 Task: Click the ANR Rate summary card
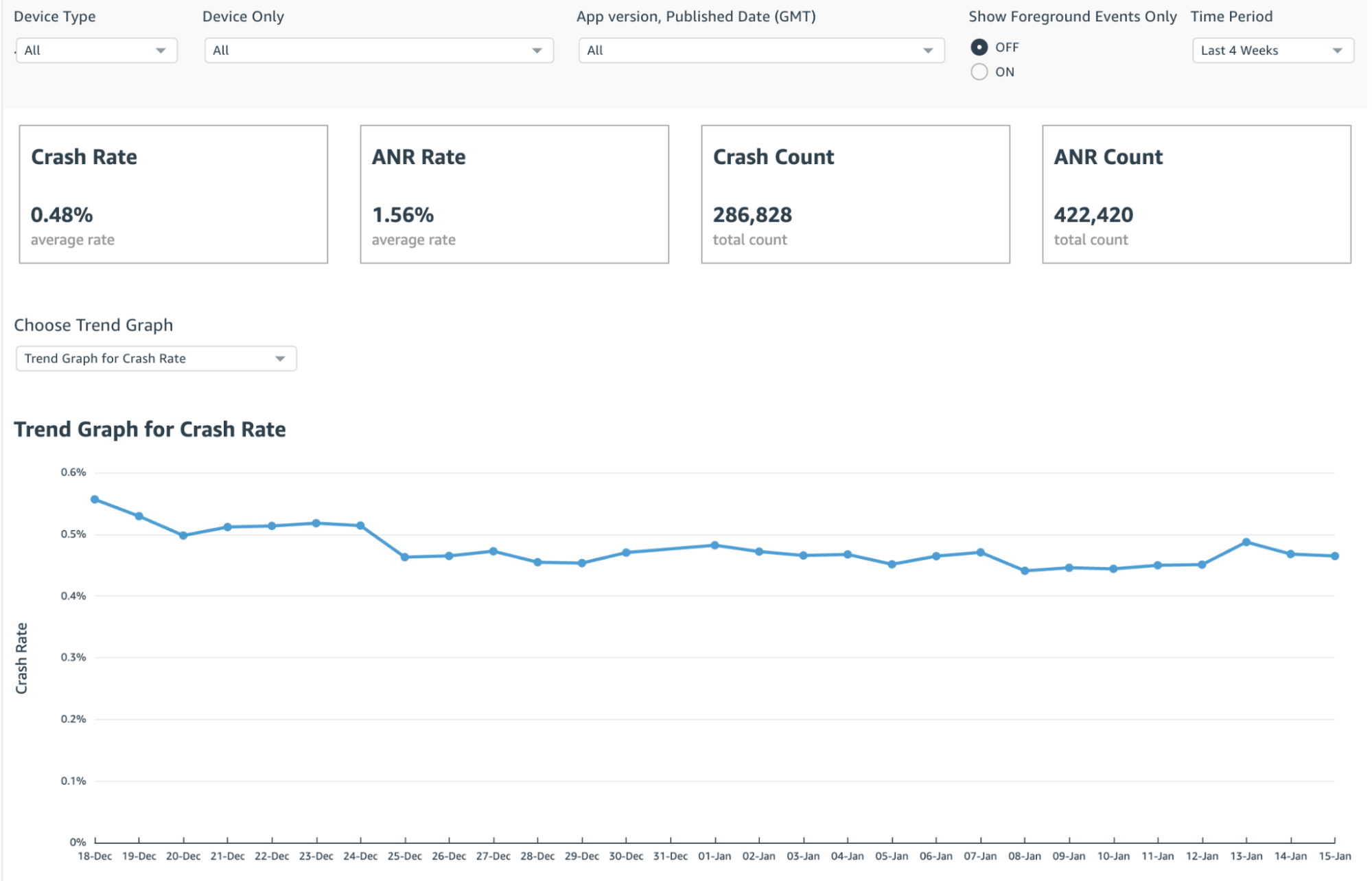(514, 194)
